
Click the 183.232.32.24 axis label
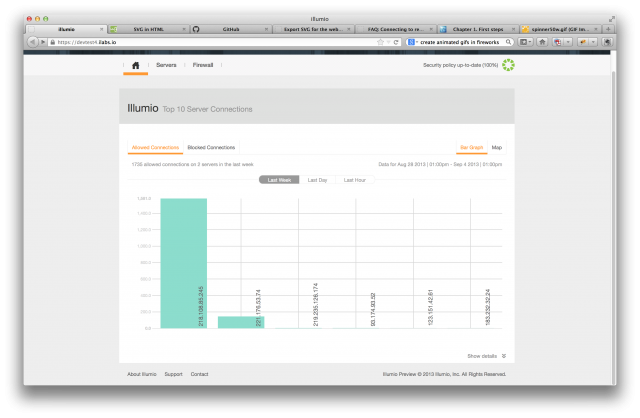(x=487, y=307)
